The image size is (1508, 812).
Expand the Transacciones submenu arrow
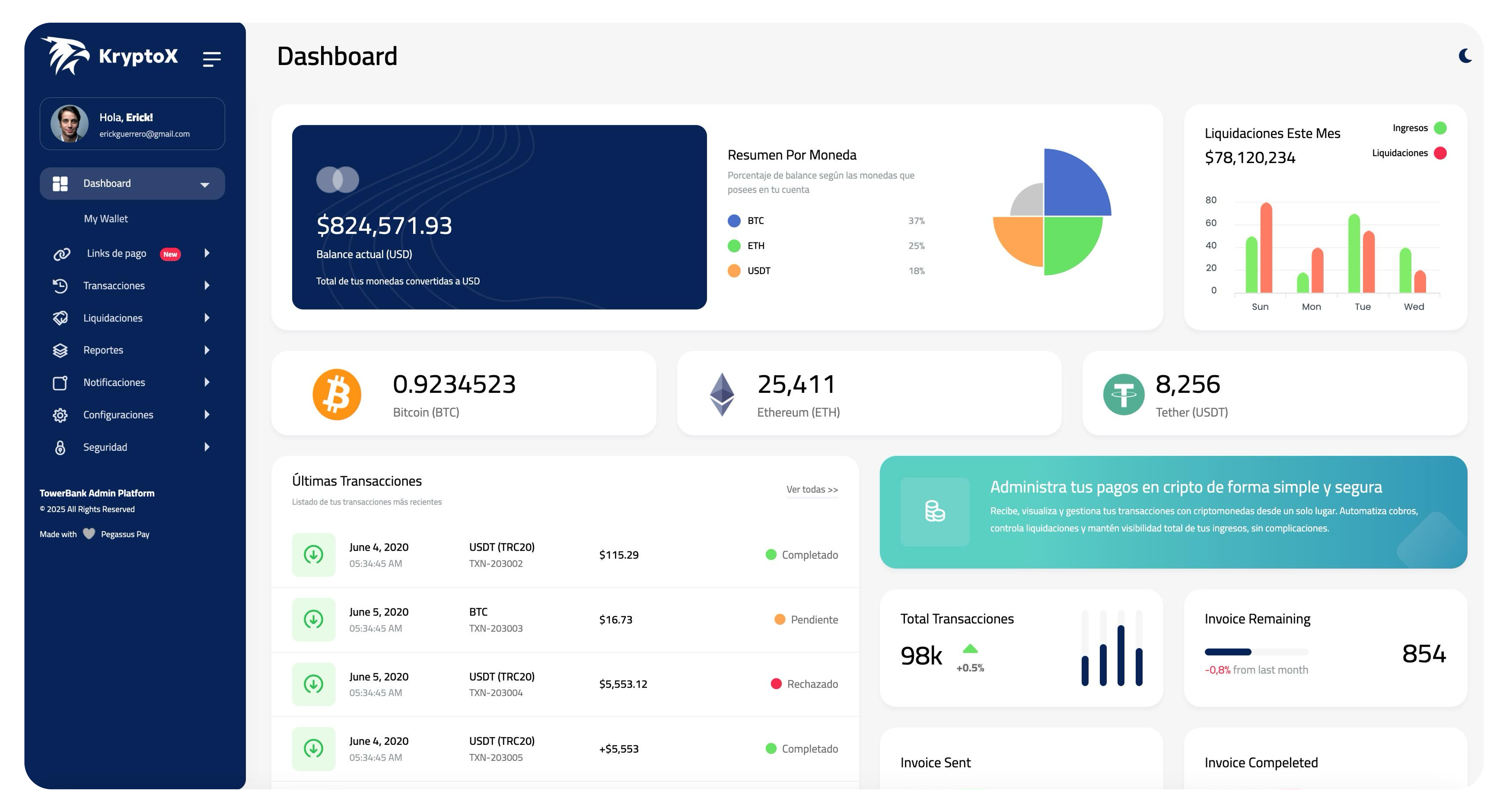tap(207, 285)
